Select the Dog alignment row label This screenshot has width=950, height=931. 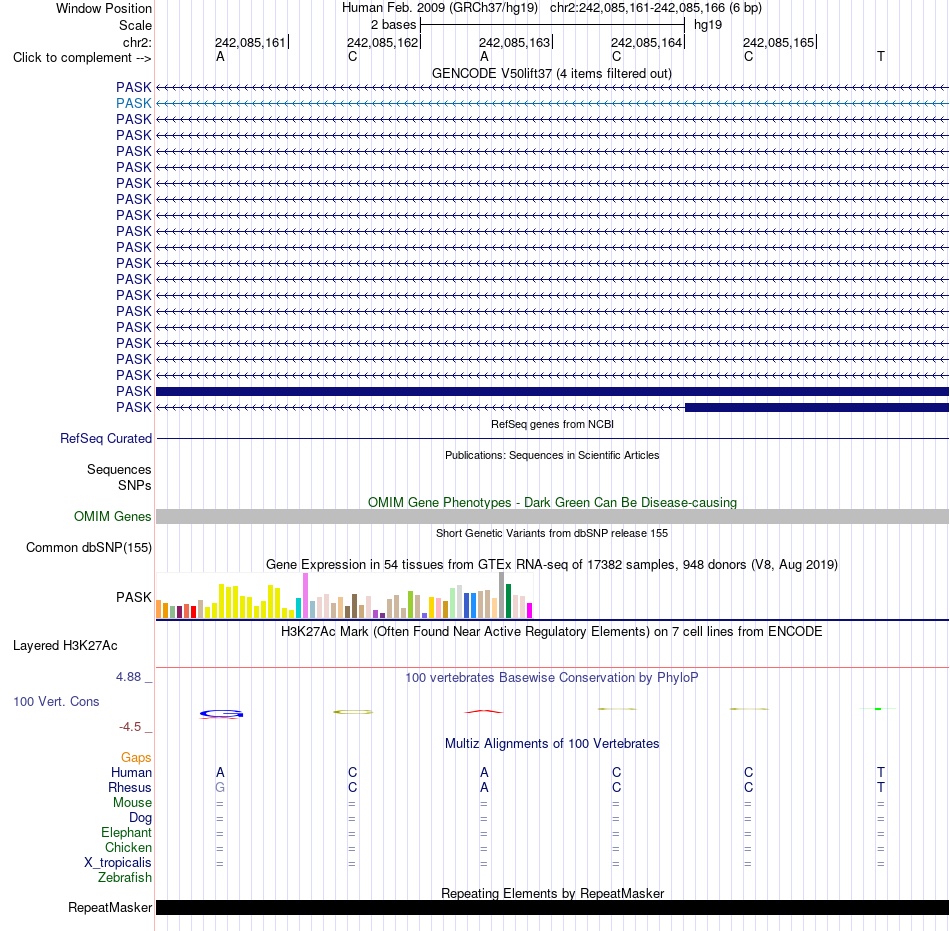pos(140,818)
